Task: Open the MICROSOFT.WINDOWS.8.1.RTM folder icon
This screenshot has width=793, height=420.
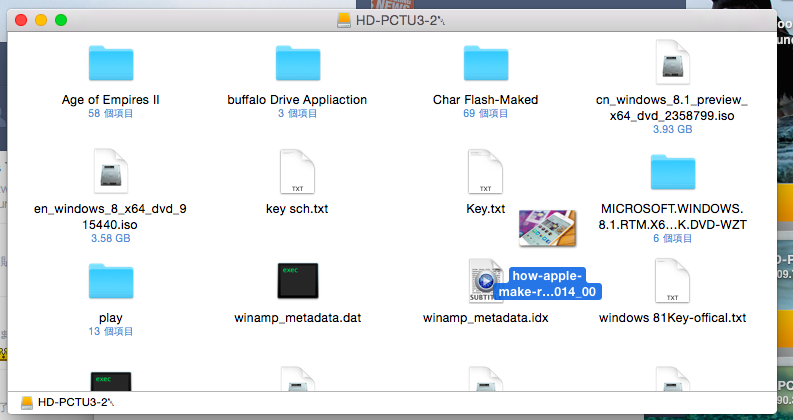Action: coord(673,172)
